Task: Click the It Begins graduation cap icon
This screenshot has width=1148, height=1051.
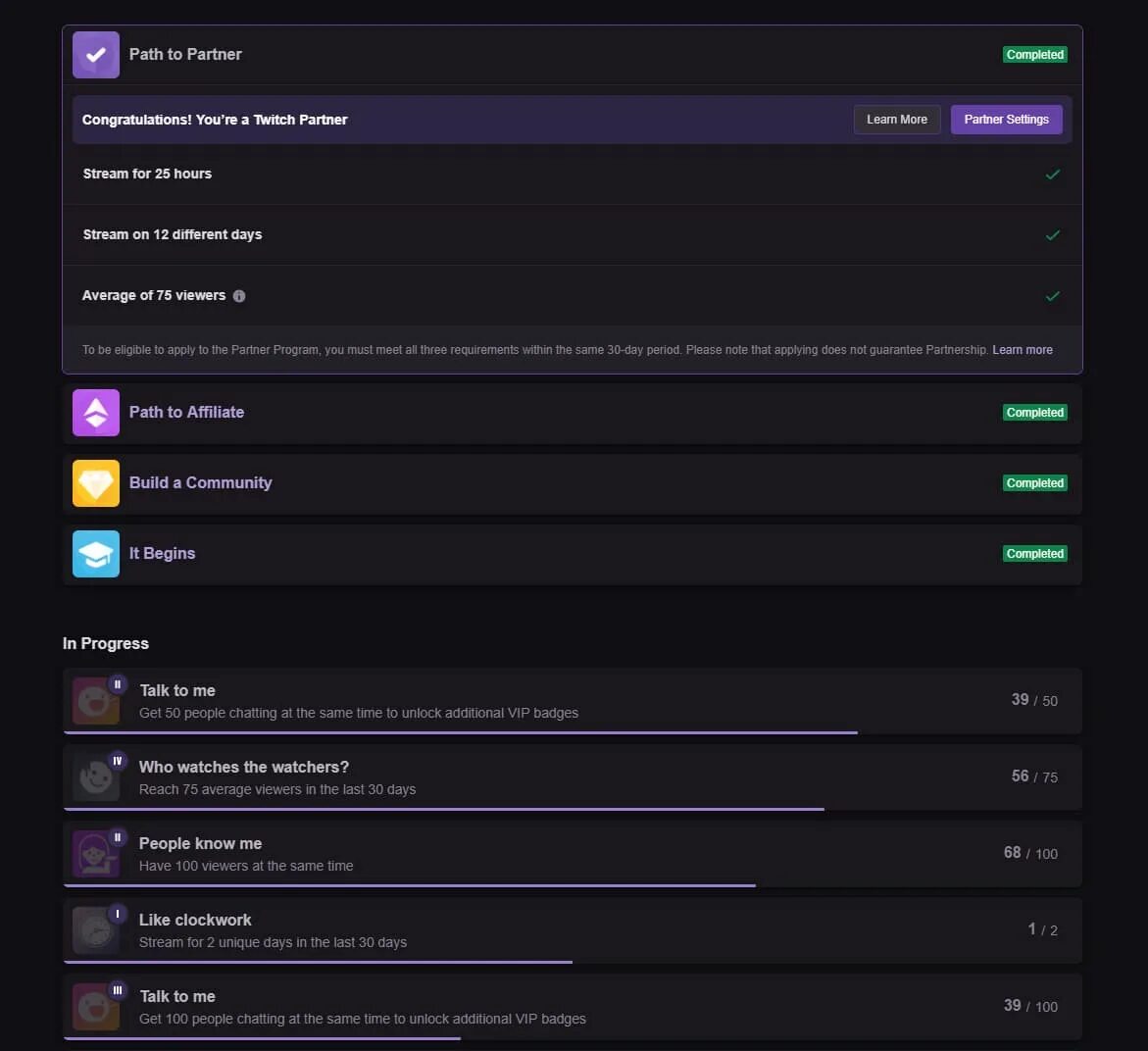Action: pos(95,554)
